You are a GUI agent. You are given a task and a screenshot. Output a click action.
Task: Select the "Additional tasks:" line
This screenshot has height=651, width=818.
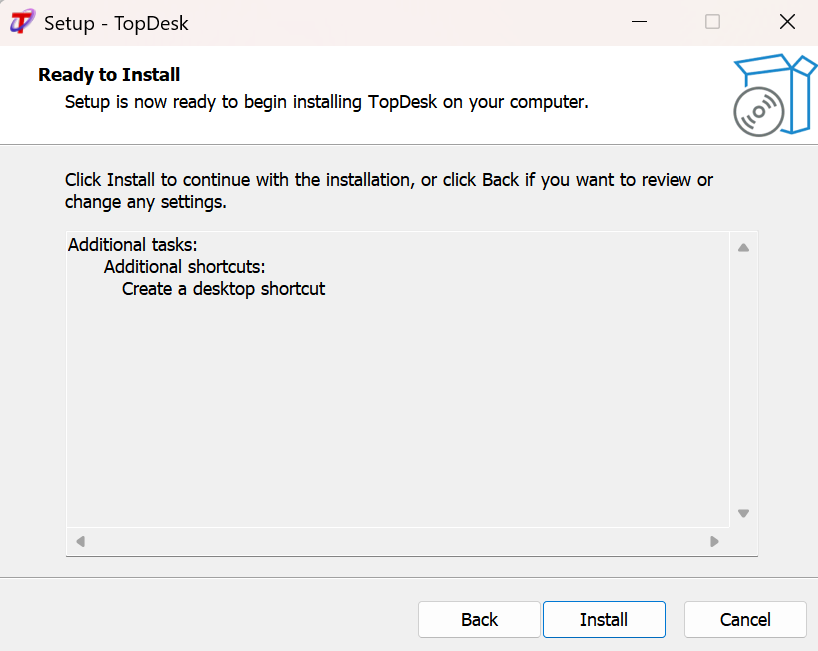pyautogui.click(x=132, y=245)
